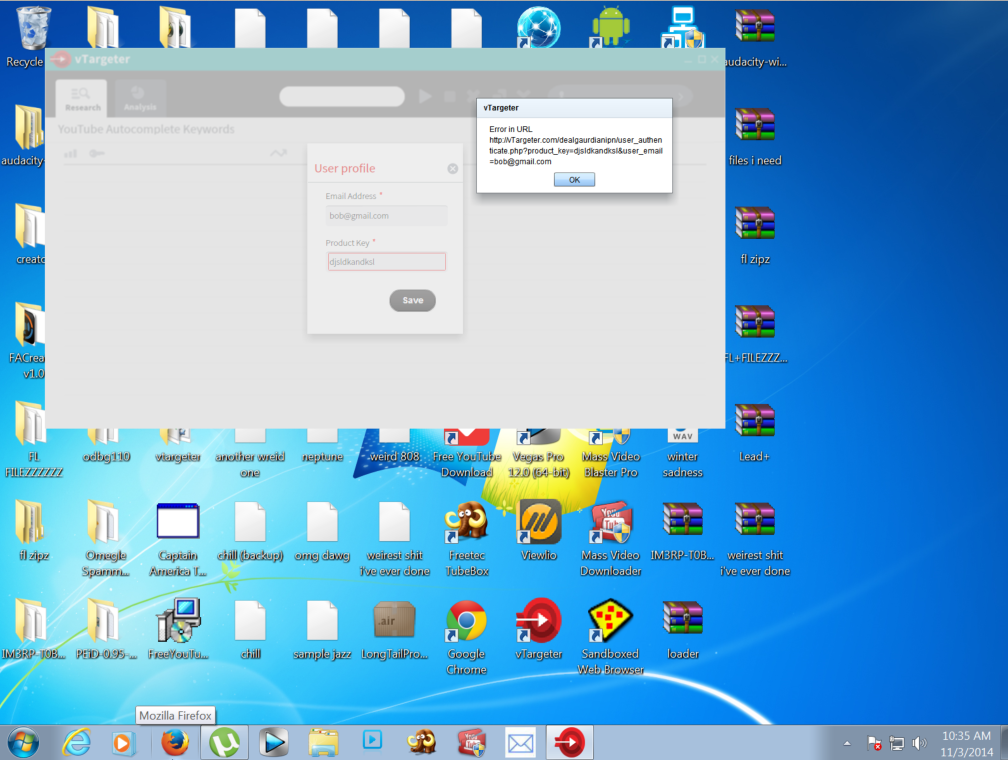Screen dimensions: 1008x760
Task: Show hidden system tray icons
Action: [x=847, y=743]
